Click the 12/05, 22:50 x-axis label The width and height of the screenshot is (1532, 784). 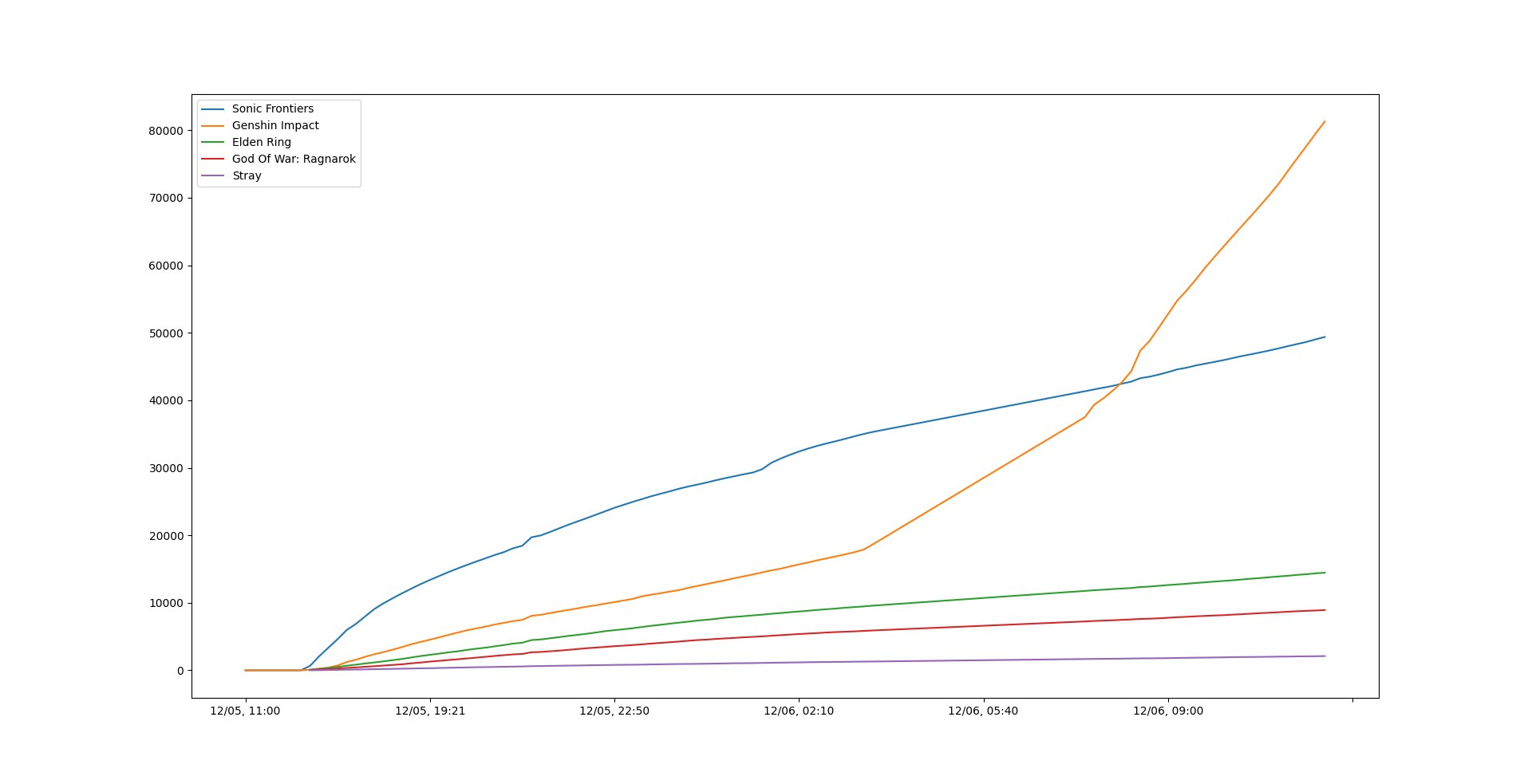pyautogui.click(x=614, y=711)
